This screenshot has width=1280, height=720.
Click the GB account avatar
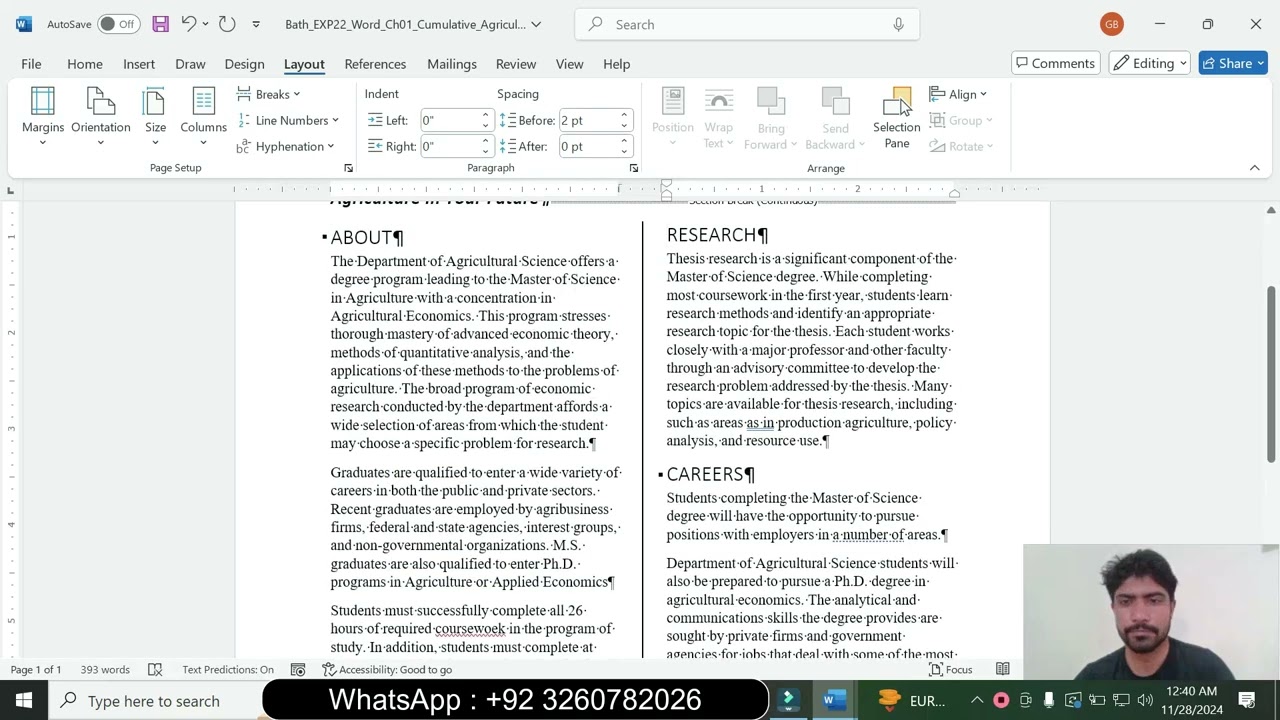coord(1111,24)
